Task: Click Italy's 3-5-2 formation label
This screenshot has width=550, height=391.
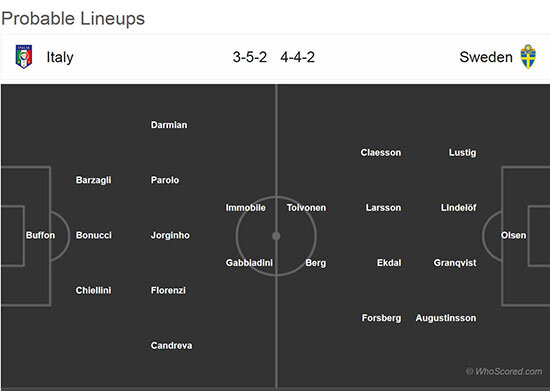Action: (250, 57)
